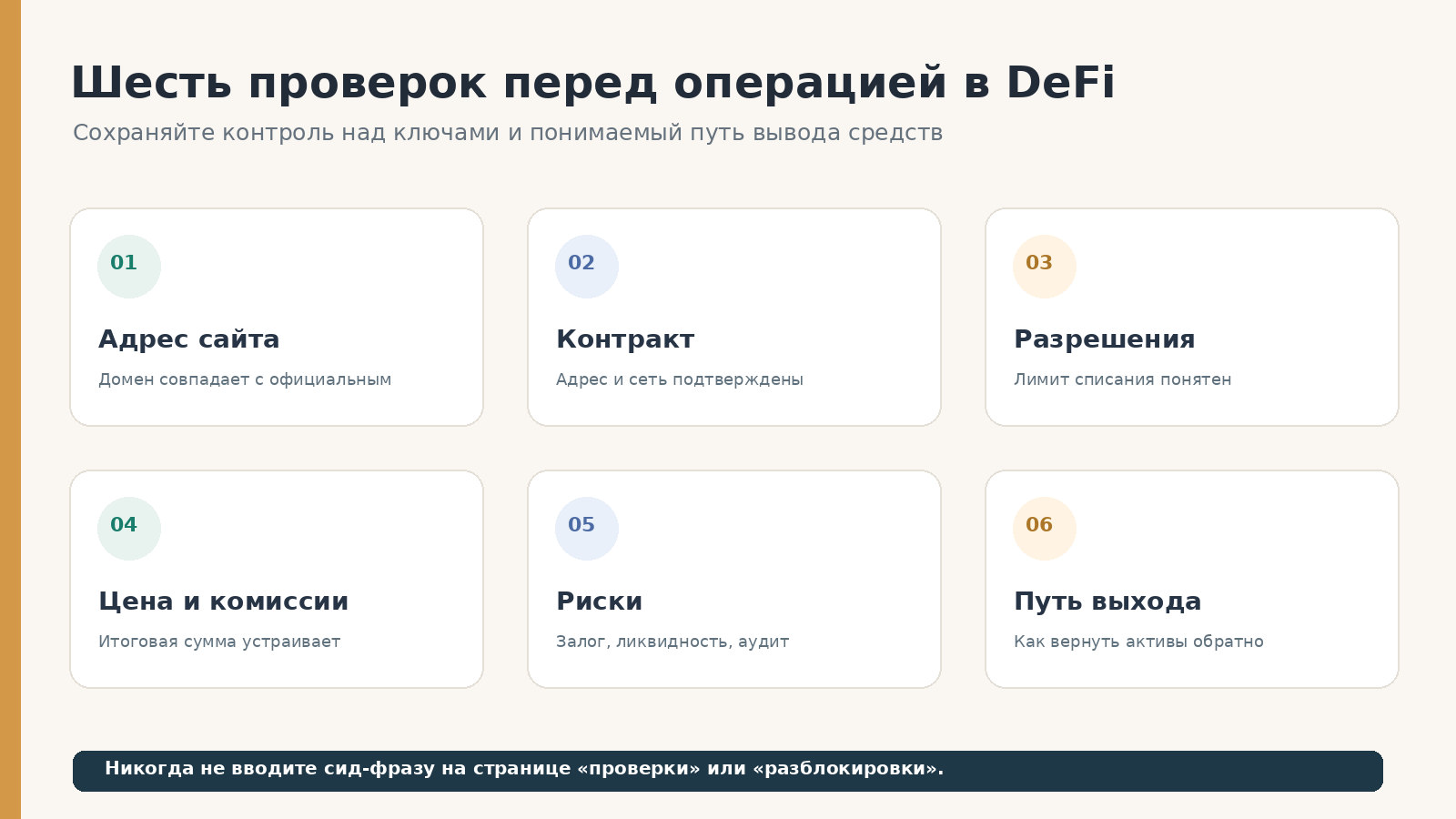The height and width of the screenshot is (819, 1456).
Task: Select the «Контракт» card heading
Action: pos(625,339)
